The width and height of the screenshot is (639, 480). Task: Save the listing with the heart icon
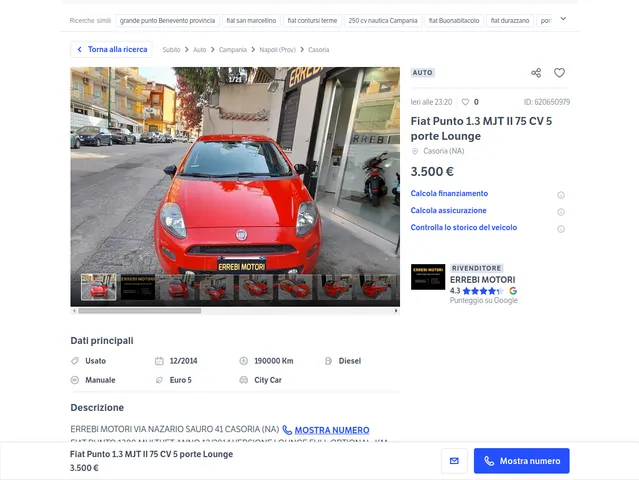(559, 73)
